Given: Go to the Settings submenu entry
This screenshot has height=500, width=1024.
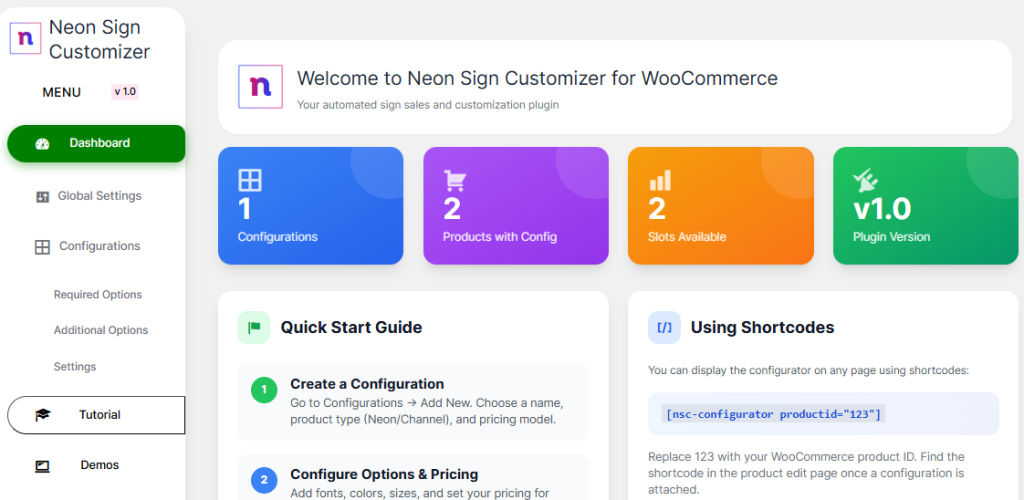Looking at the screenshot, I should 75,367.
